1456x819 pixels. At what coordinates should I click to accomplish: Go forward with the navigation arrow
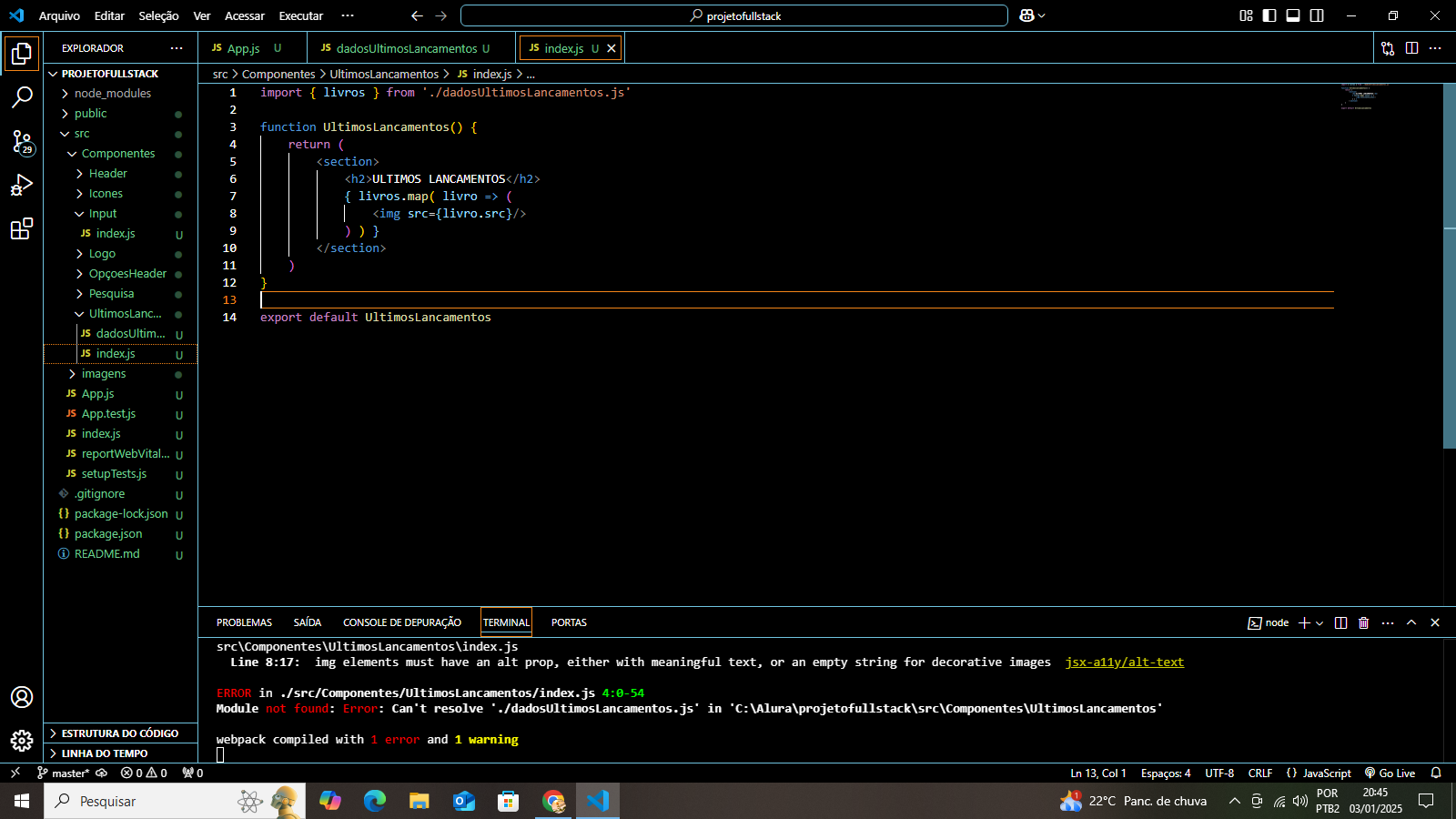click(x=441, y=15)
